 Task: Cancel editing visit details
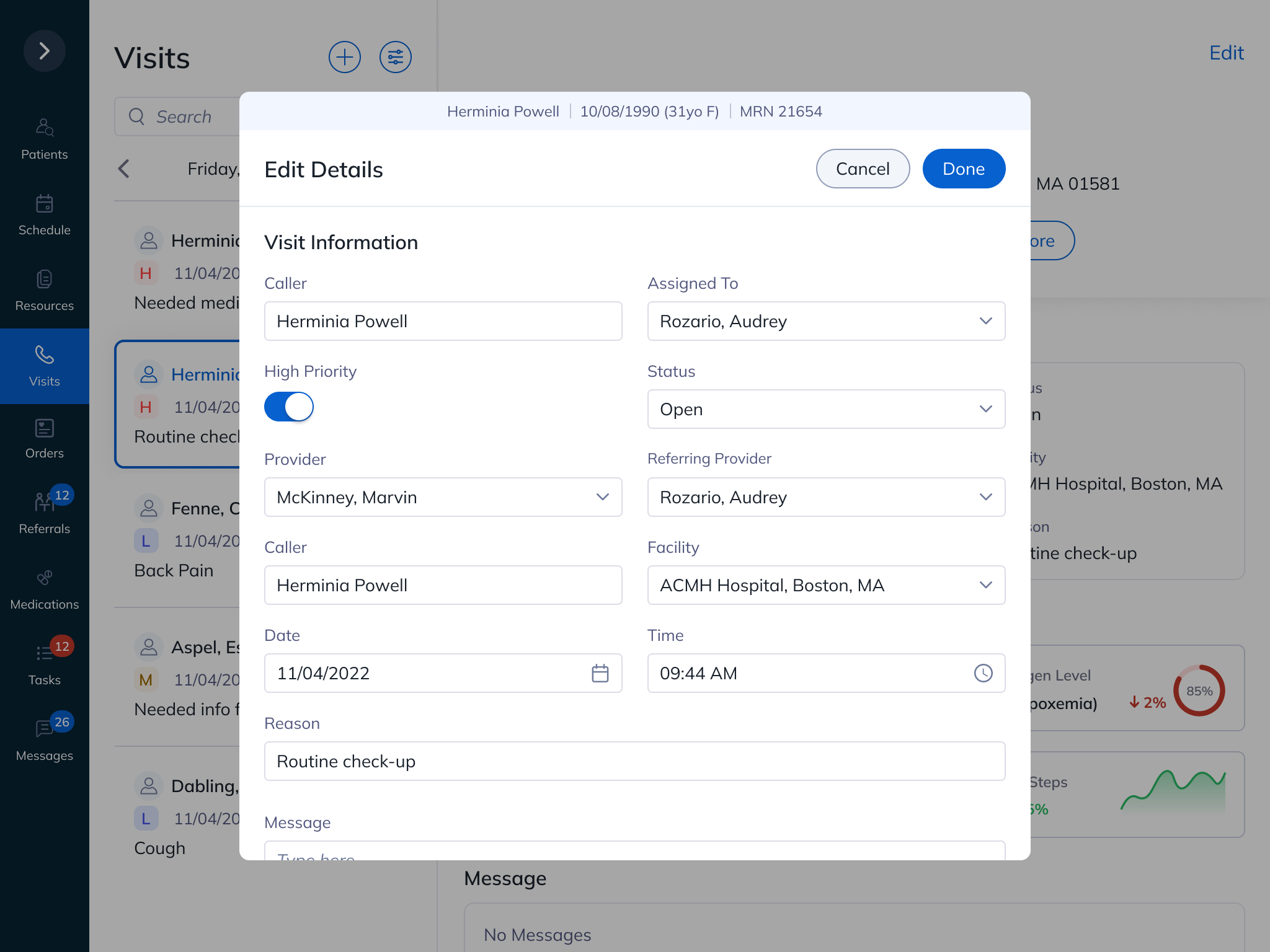[x=863, y=169]
